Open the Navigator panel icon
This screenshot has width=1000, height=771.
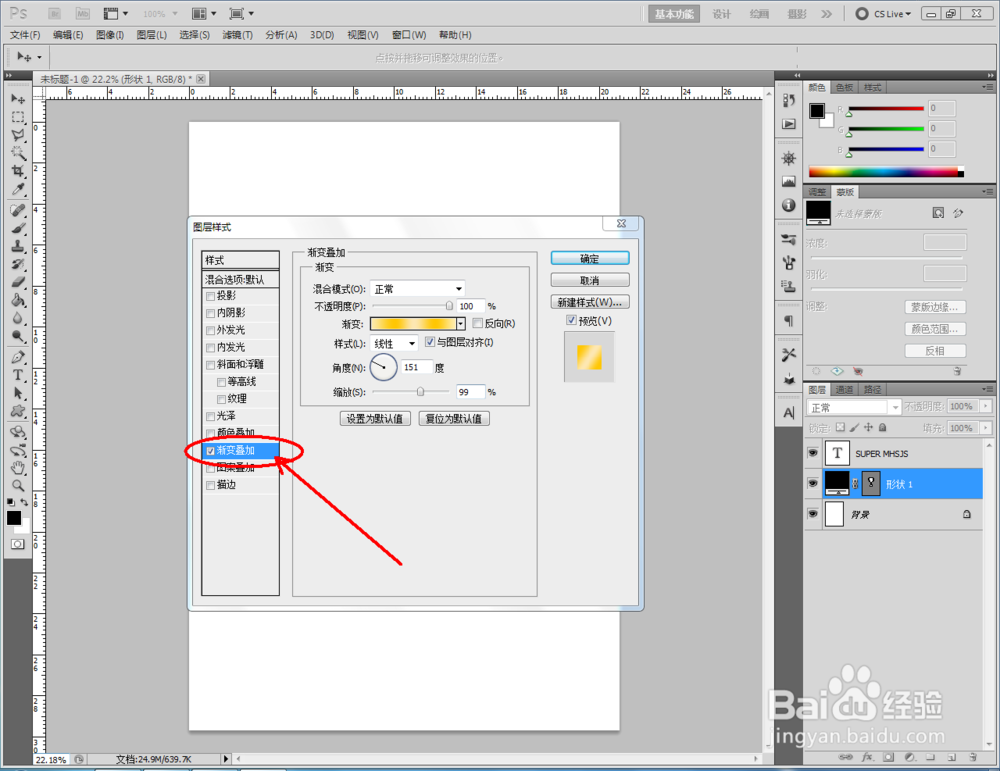click(789, 158)
